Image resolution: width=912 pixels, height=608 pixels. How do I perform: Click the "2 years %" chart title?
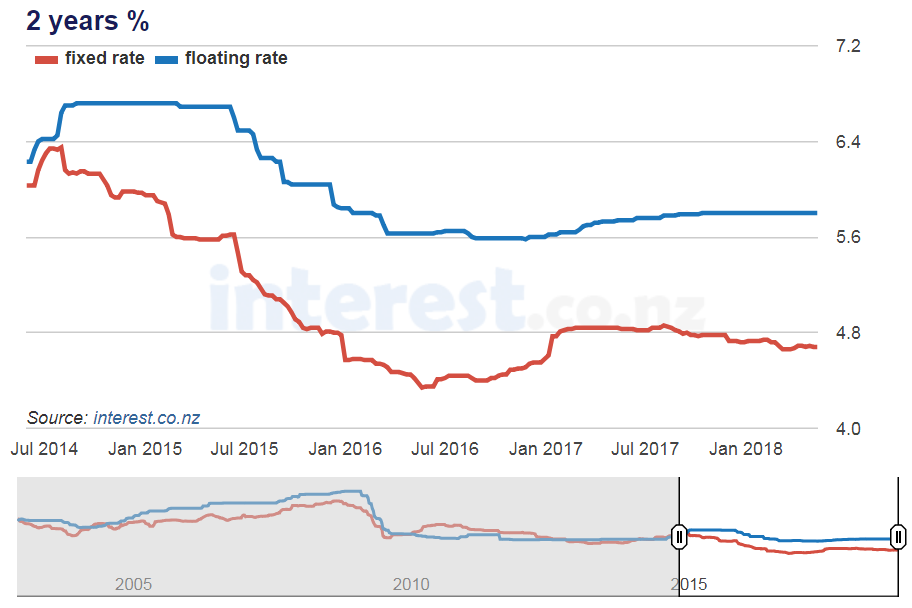coord(87,21)
